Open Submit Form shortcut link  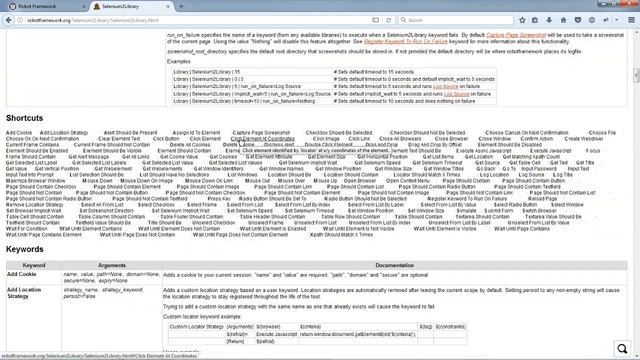(x=498, y=211)
